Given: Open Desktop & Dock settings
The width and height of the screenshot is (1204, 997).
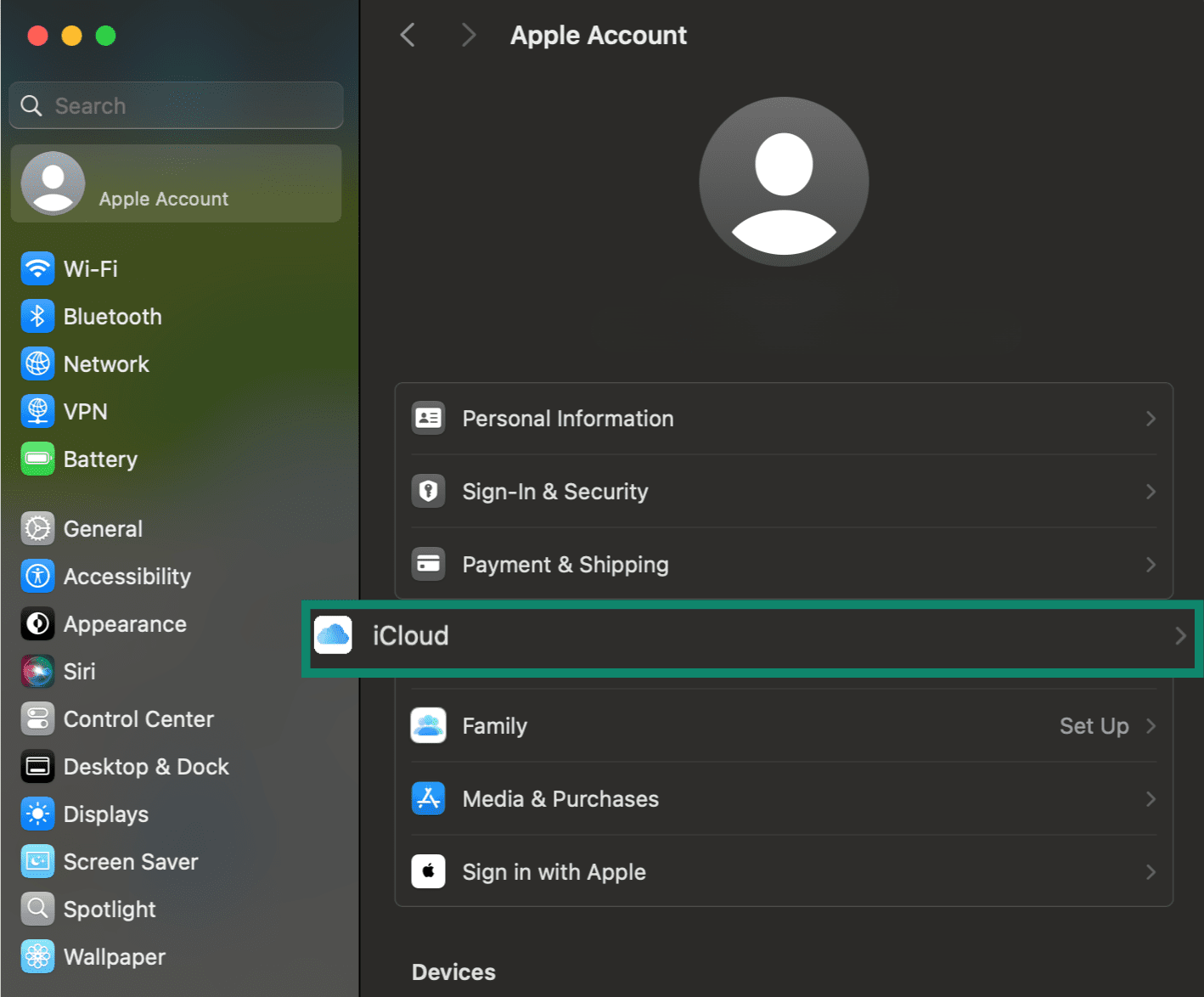Looking at the screenshot, I should [146, 766].
